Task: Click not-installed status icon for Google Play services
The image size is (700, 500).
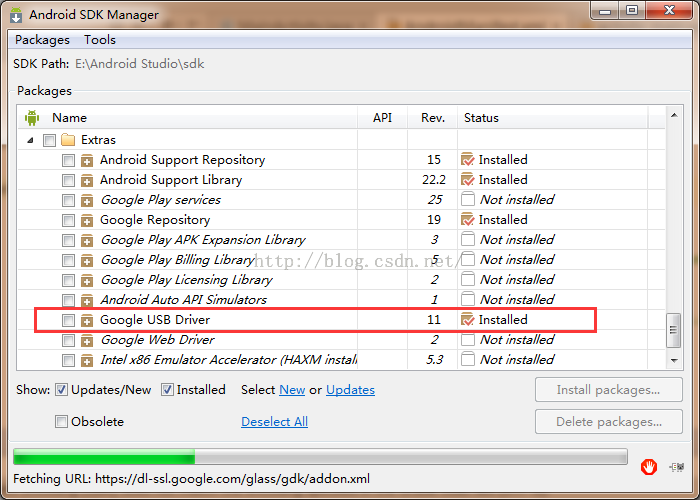Action: point(467,199)
